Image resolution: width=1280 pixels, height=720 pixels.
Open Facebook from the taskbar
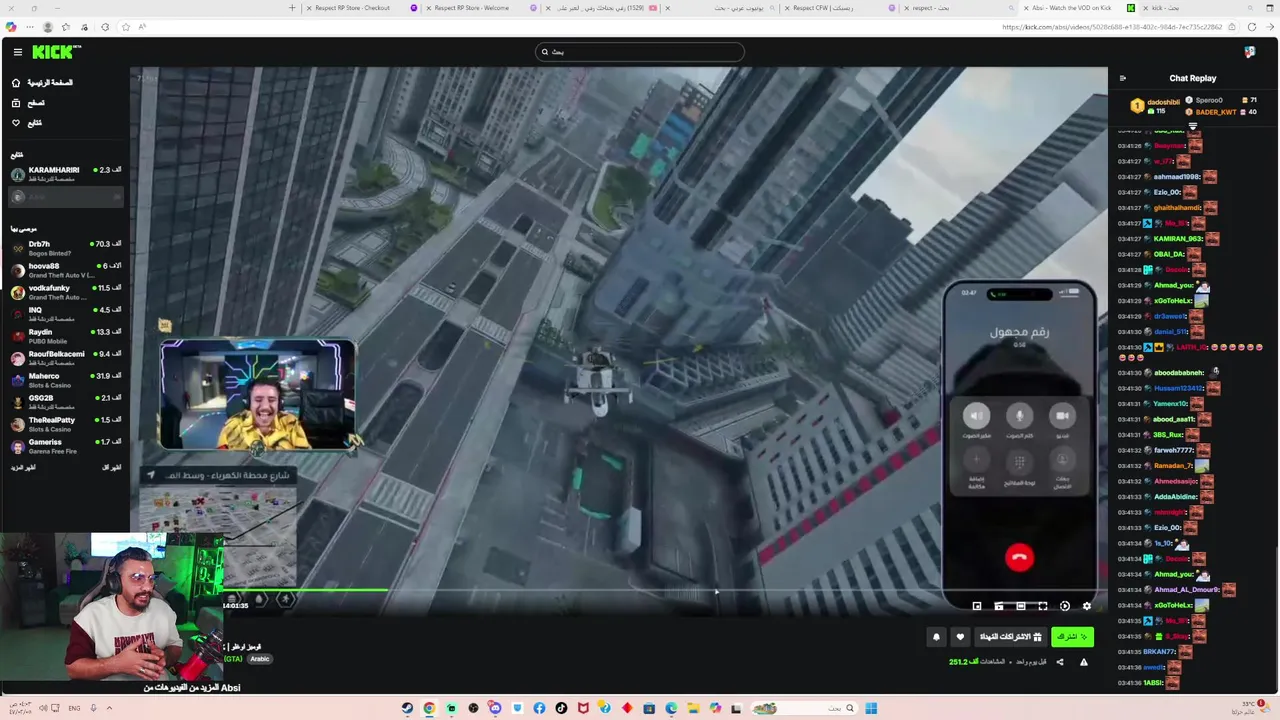pyautogui.click(x=539, y=708)
